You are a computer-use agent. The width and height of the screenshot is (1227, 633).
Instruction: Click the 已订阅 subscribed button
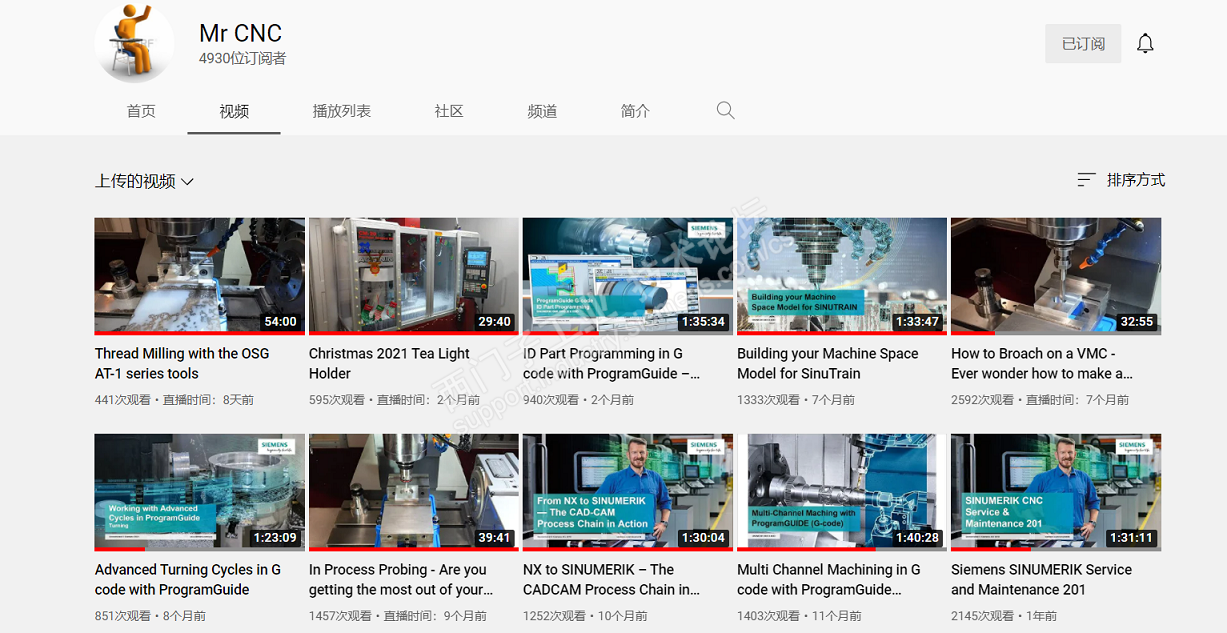click(1083, 44)
